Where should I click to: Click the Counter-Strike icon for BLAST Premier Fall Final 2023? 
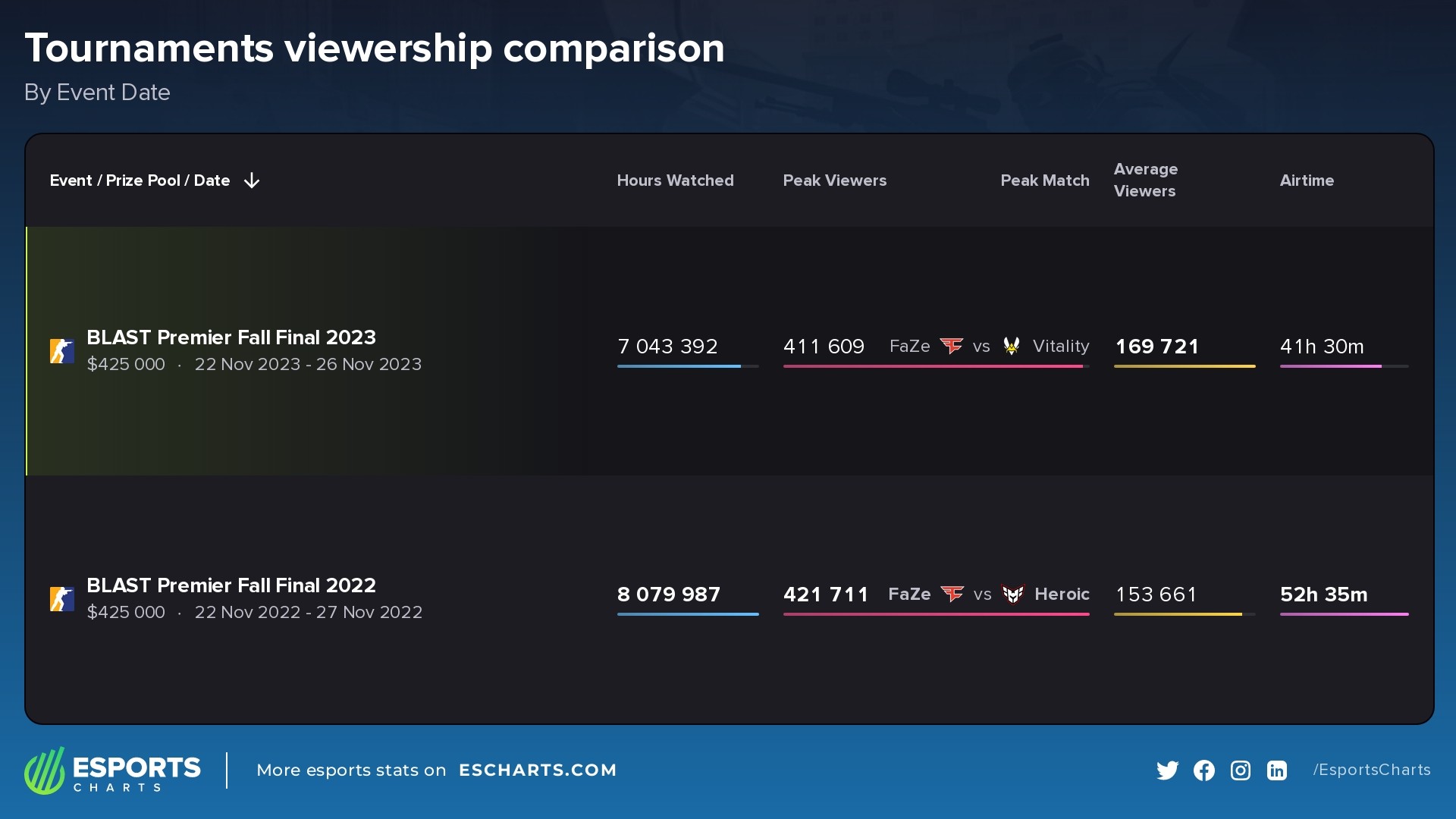(x=62, y=351)
